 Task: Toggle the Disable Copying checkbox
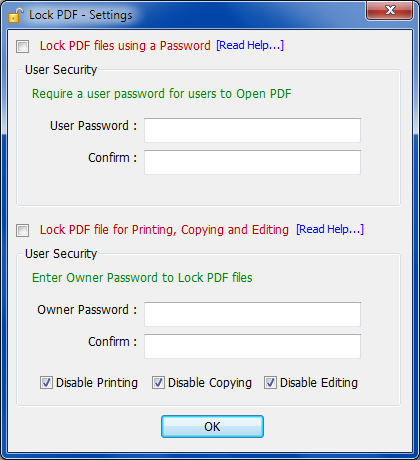pos(158,383)
